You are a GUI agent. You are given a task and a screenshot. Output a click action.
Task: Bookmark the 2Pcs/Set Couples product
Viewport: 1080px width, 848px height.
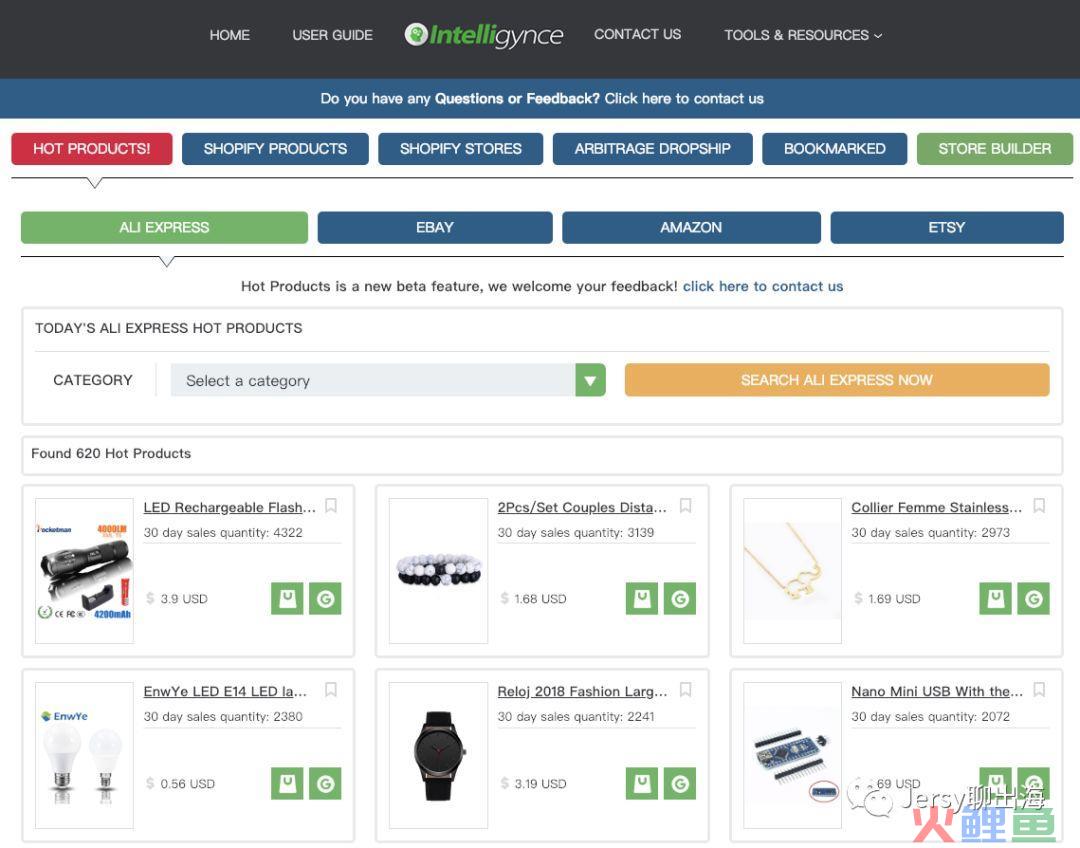point(685,506)
